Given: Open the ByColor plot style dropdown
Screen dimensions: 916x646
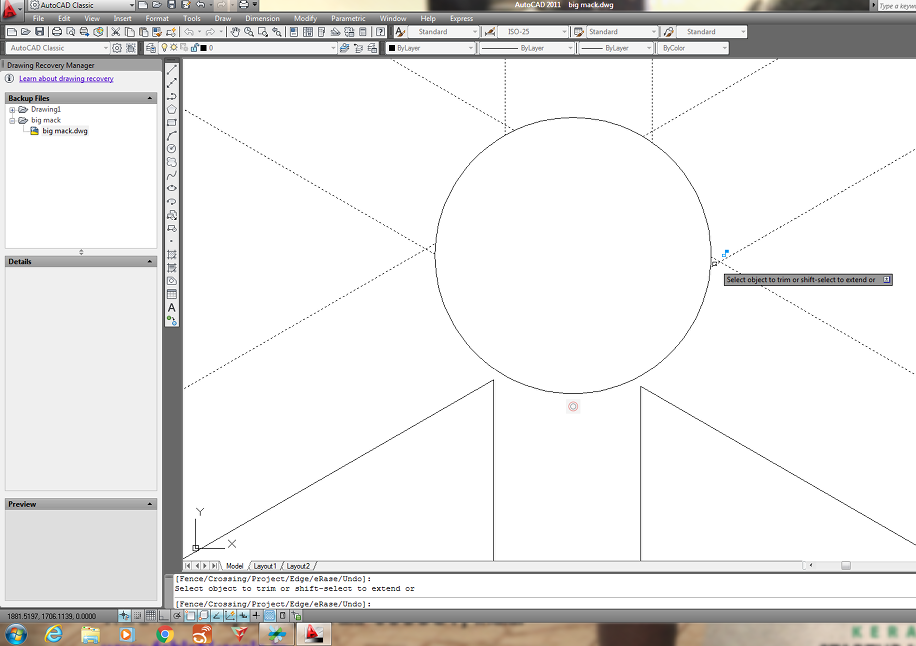Looking at the screenshot, I should (693, 48).
